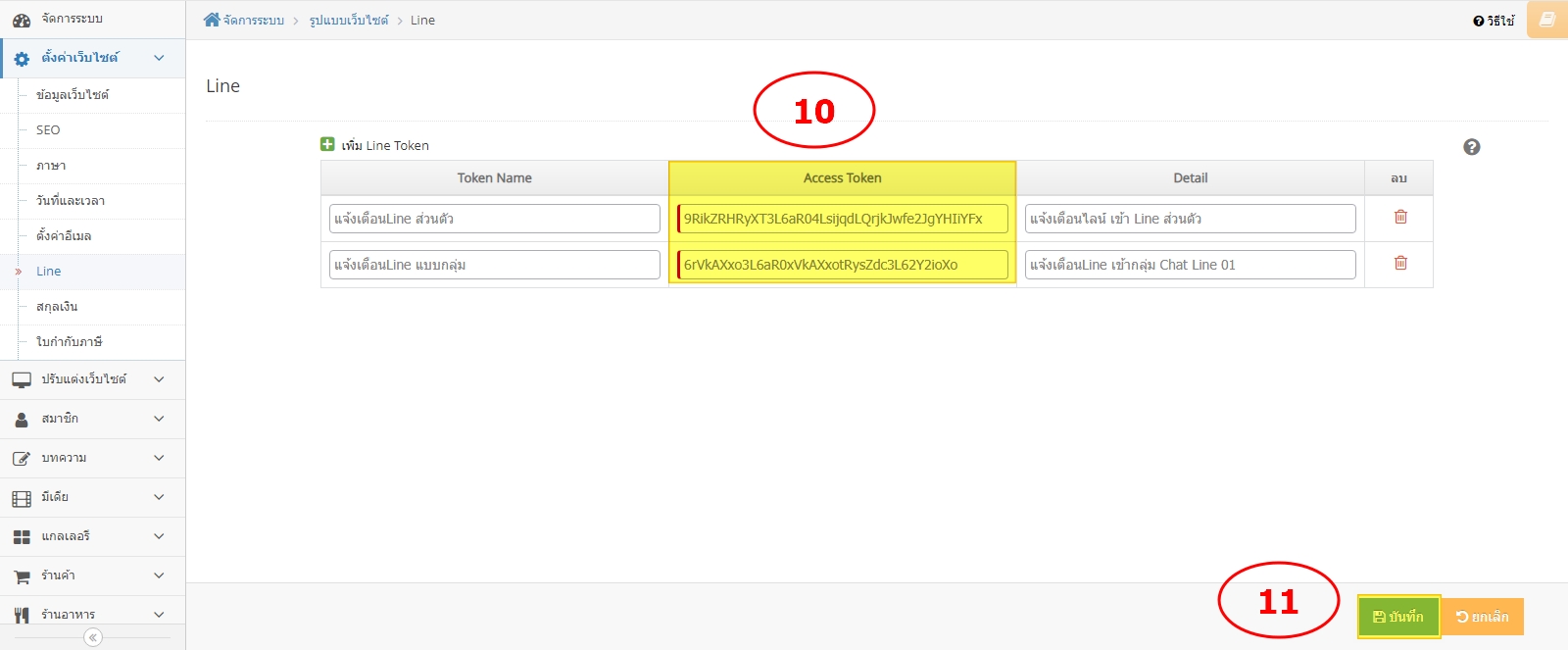Viewport: 1568px width, 650px height.
Task: Click the Token Name field containing แจ้งเตือนLine ส่วนตัว
Action: (495, 219)
